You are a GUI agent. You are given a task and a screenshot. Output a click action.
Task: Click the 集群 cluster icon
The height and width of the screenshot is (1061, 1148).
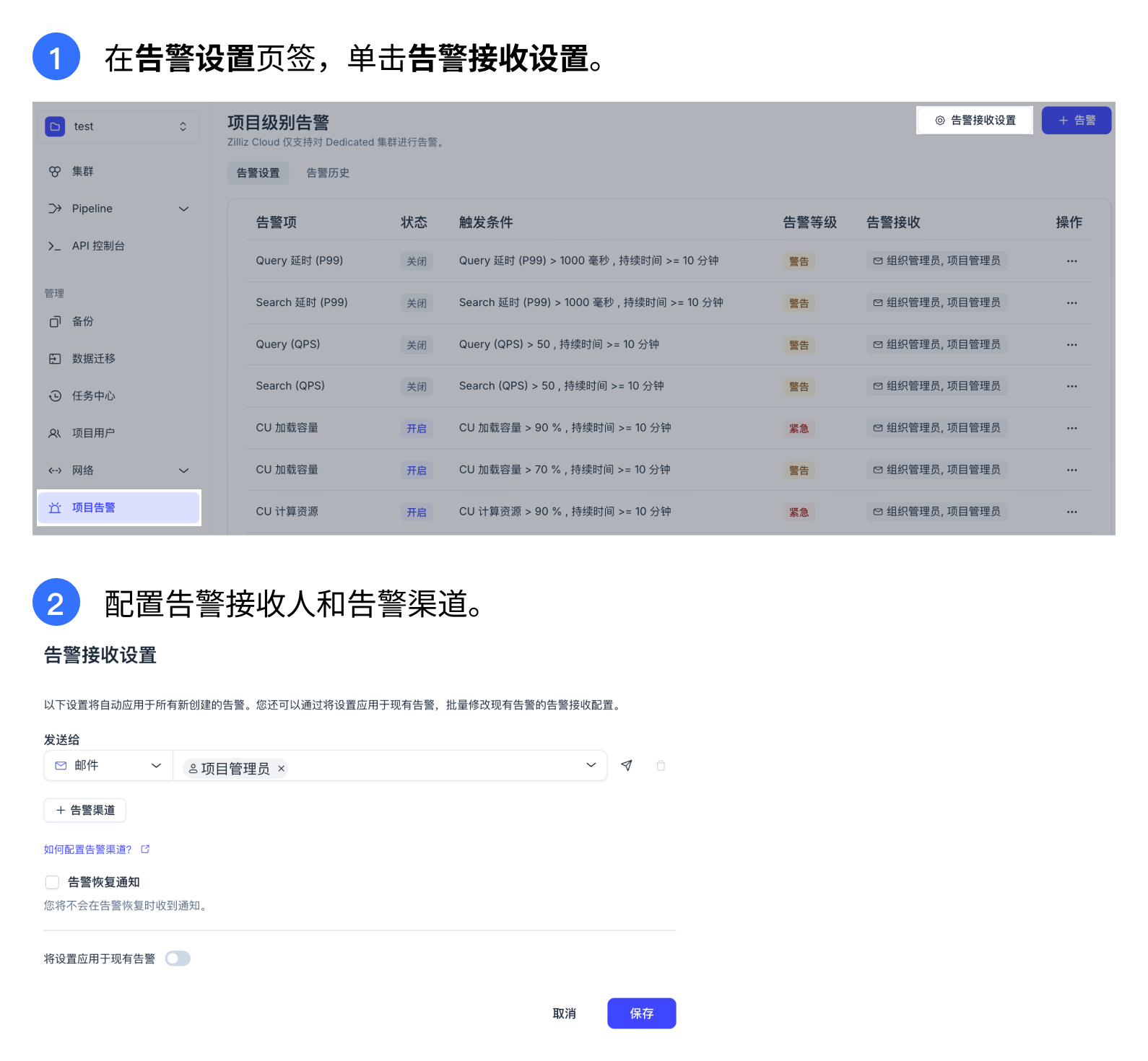click(x=55, y=171)
